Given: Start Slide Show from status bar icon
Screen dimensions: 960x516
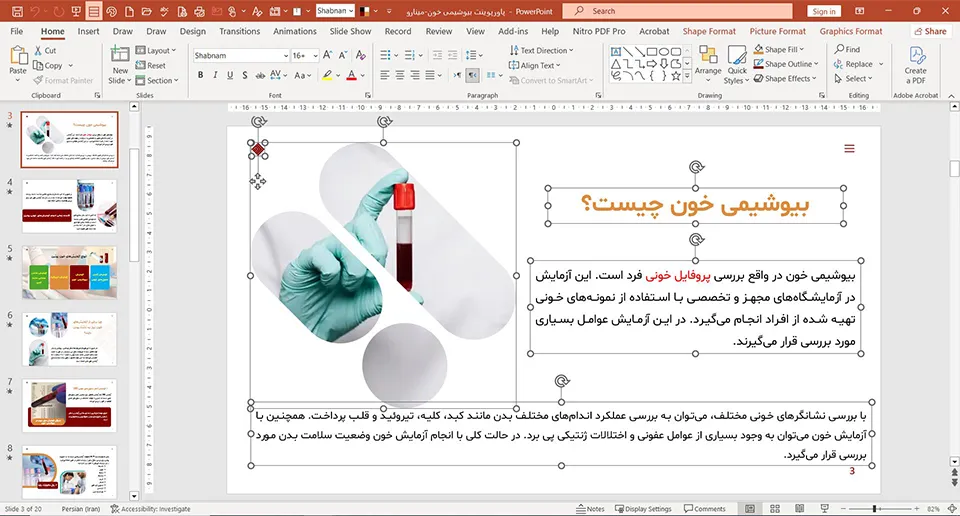Looking at the screenshot, I should [x=825, y=509].
